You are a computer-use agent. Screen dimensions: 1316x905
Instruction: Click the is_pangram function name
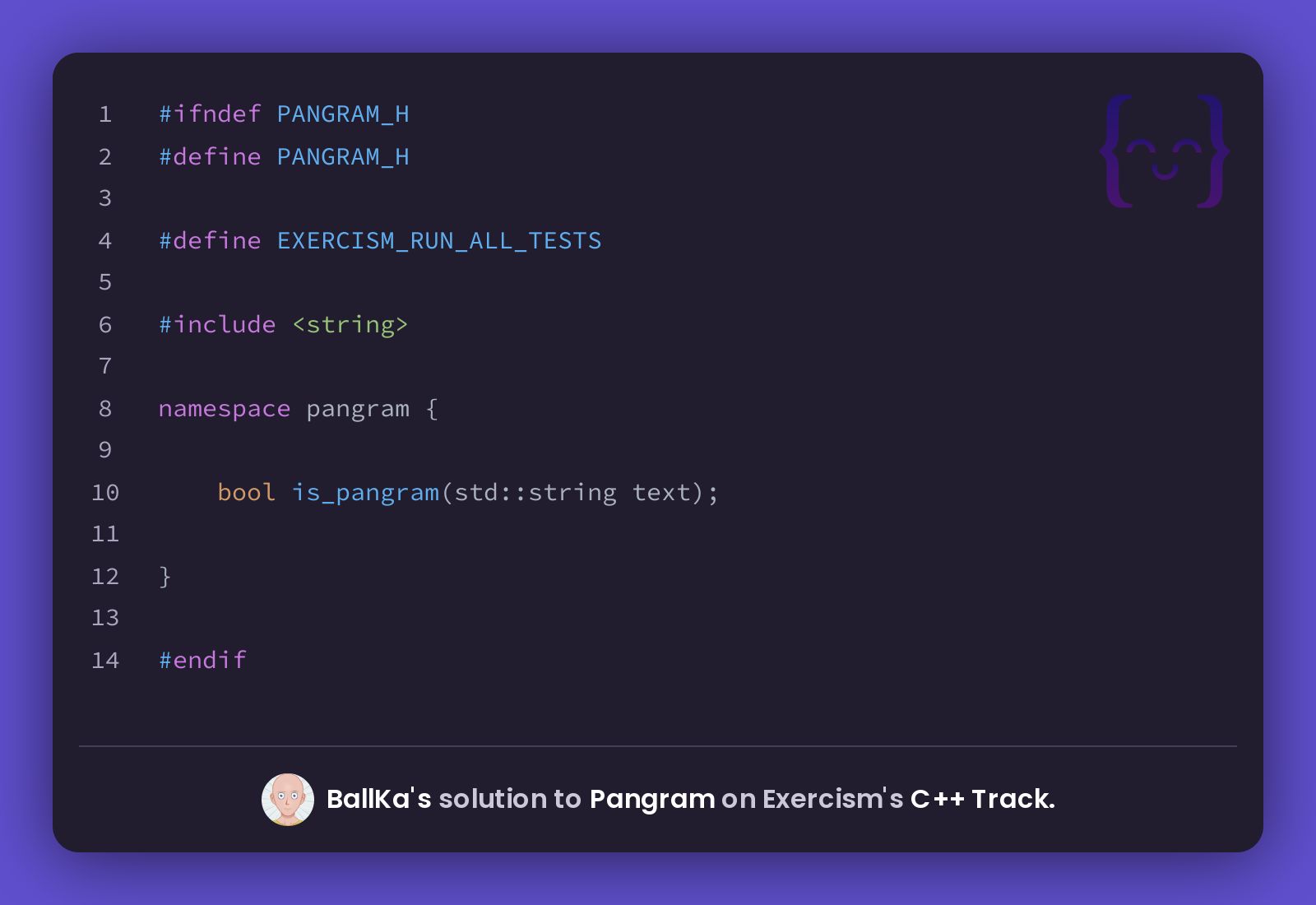point(365,494)
